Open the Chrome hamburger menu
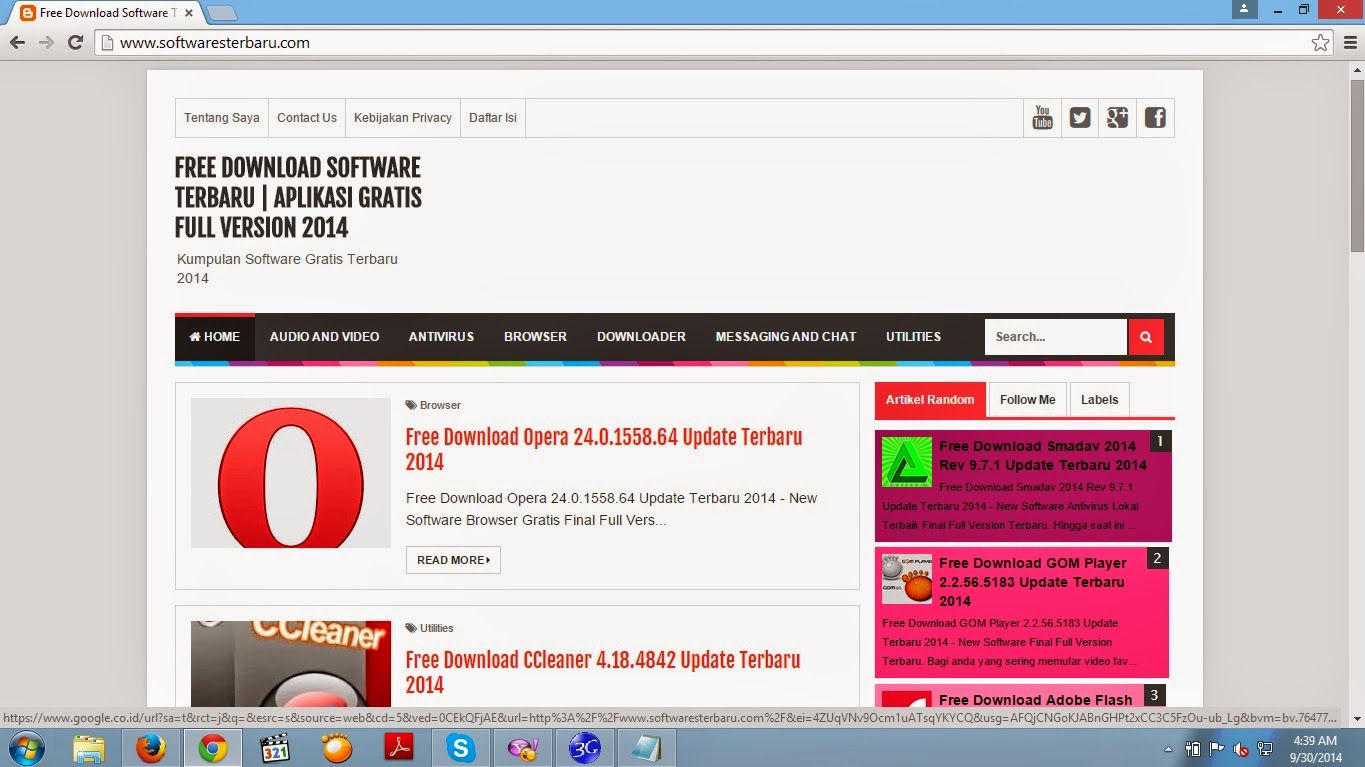The image size is (1365, 767). (1348, 43)
